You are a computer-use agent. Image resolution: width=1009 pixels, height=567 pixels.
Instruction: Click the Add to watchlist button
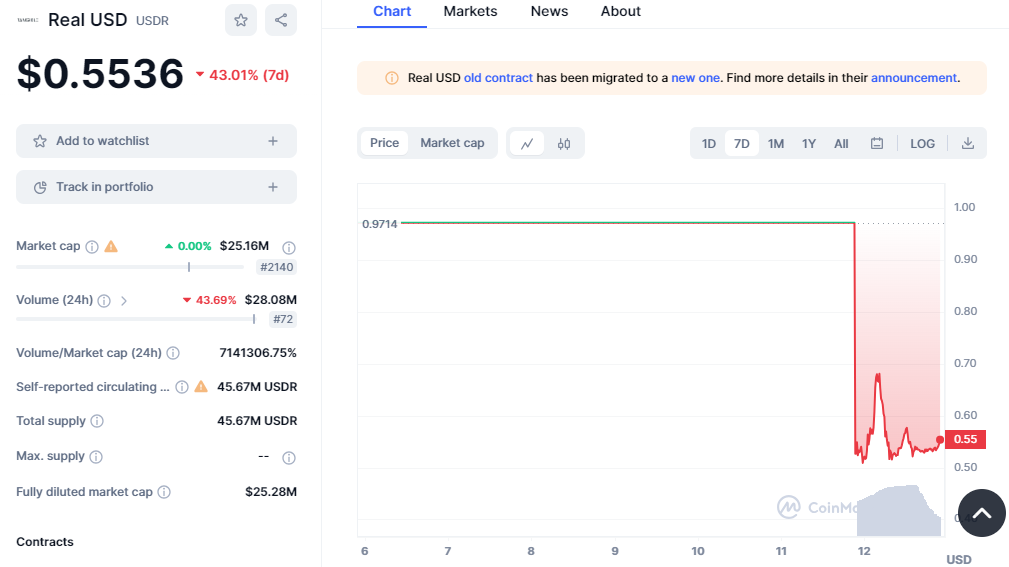156,141
